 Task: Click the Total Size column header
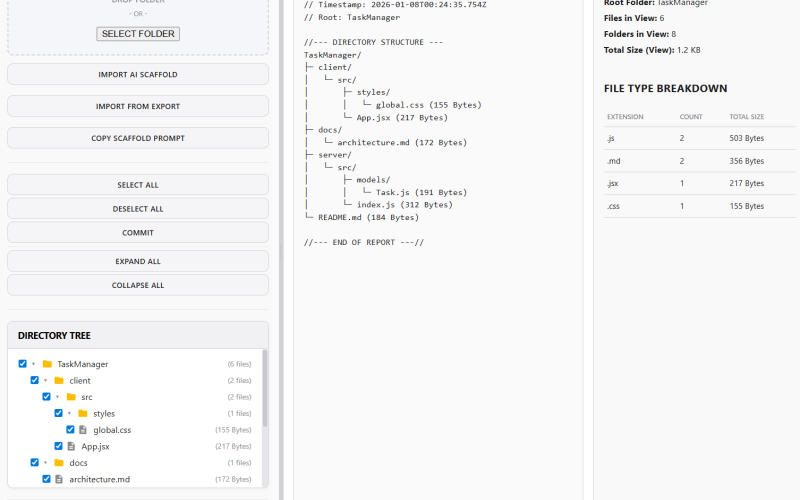(x=746, y=117)
